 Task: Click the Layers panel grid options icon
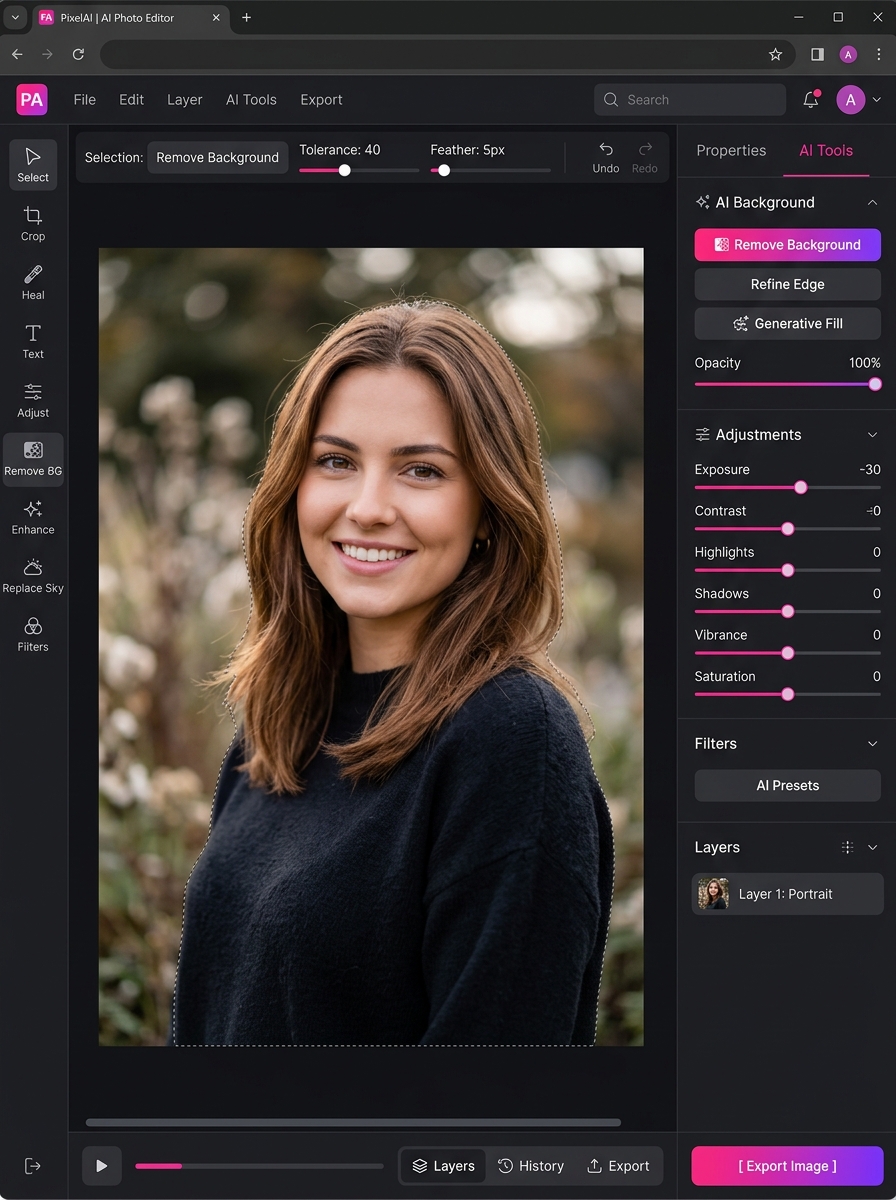(x=847, y=847)
